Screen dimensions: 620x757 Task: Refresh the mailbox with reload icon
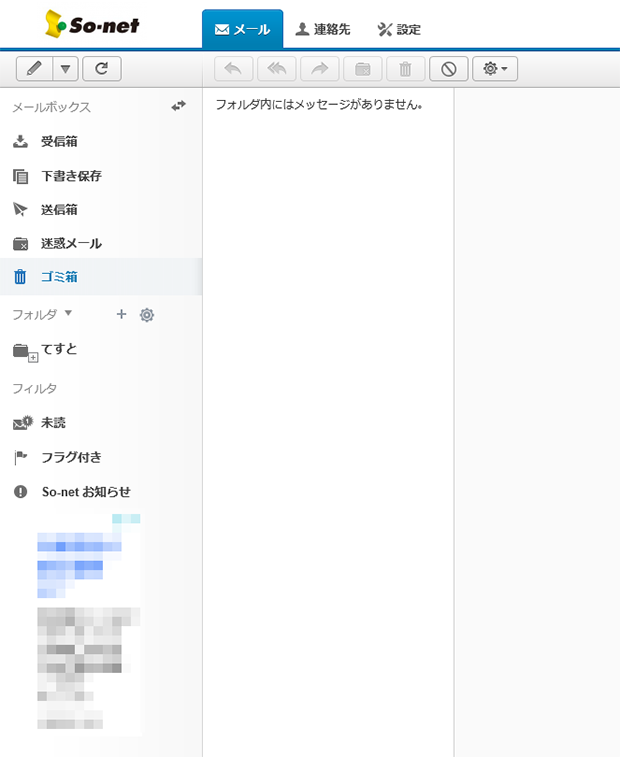101,69
